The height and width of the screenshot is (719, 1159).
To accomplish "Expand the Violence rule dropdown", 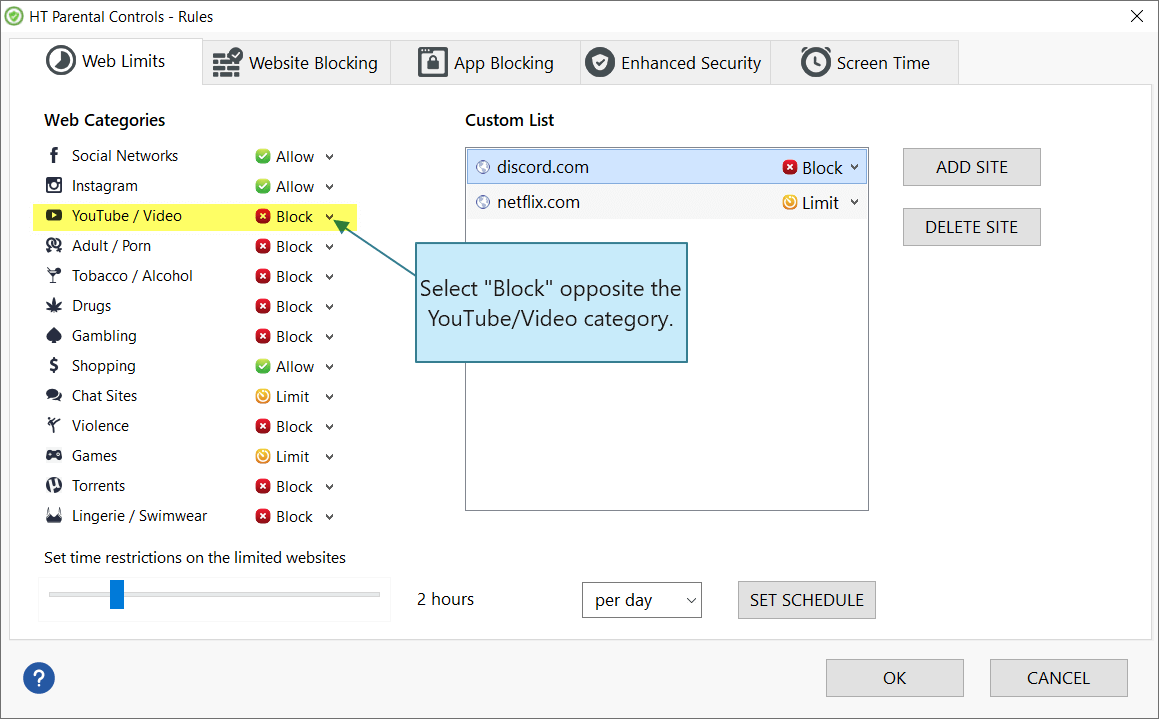I will pos(330,427).
